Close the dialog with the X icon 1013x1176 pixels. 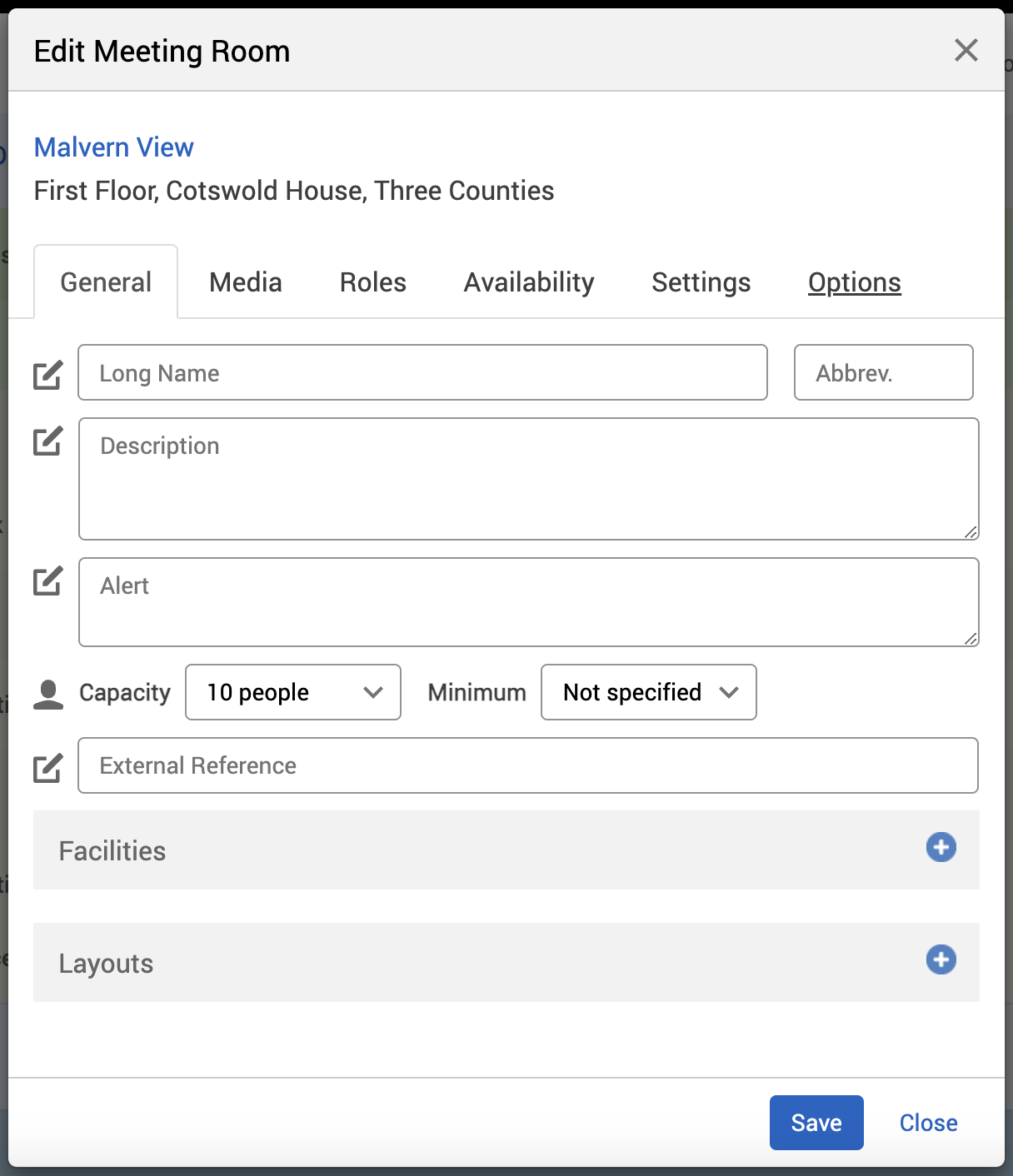(966, 51)
